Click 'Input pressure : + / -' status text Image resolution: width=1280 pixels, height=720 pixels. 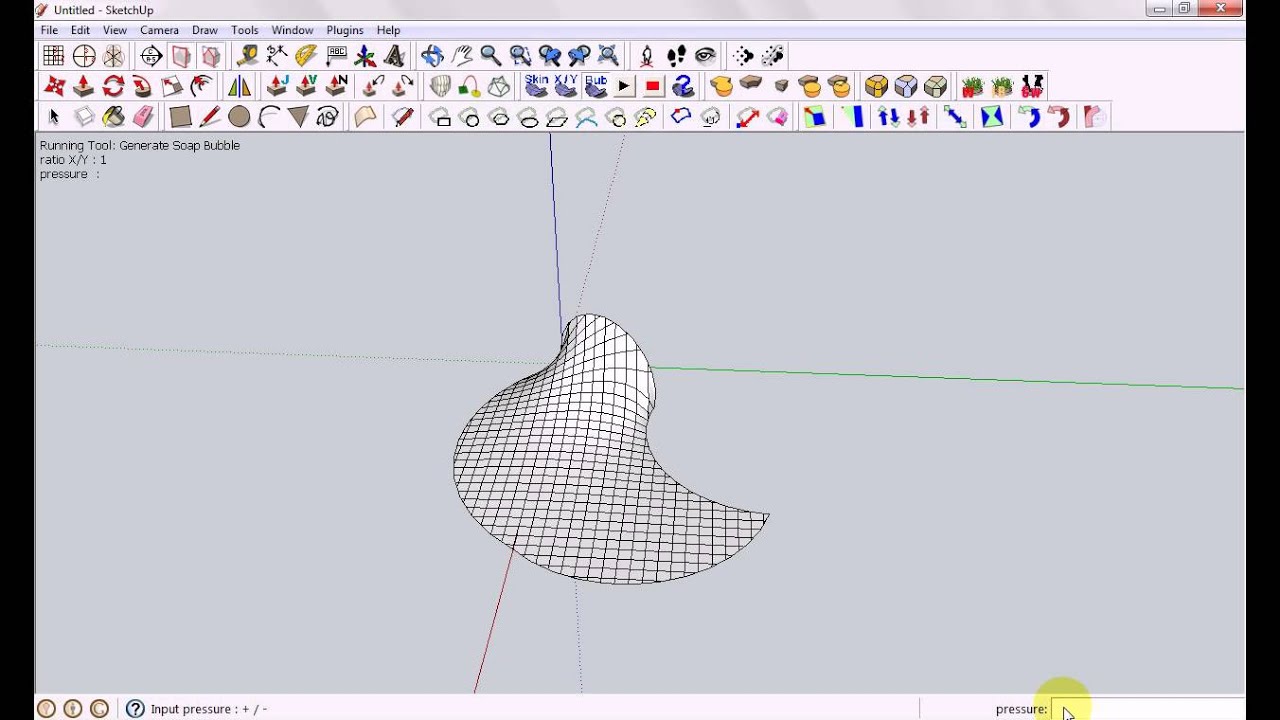coord(209,709)
